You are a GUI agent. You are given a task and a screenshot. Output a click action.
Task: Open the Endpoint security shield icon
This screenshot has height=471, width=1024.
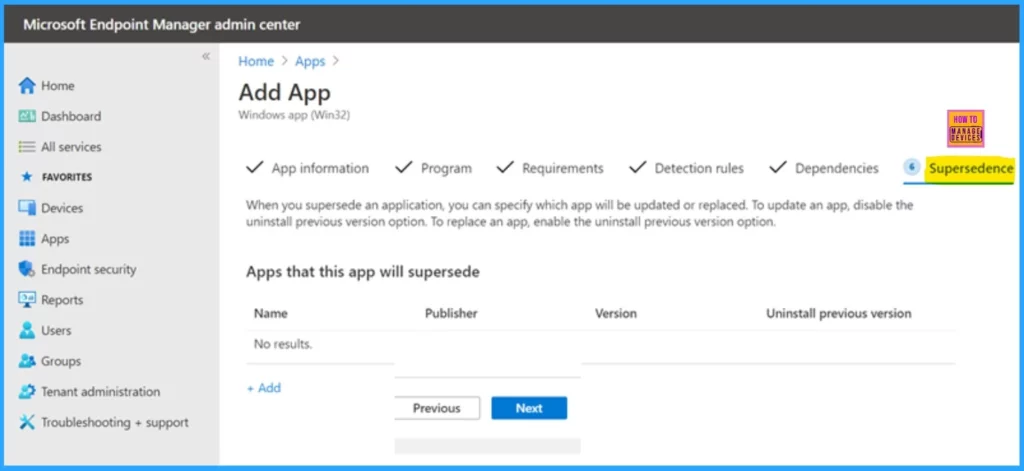[27, 269]
